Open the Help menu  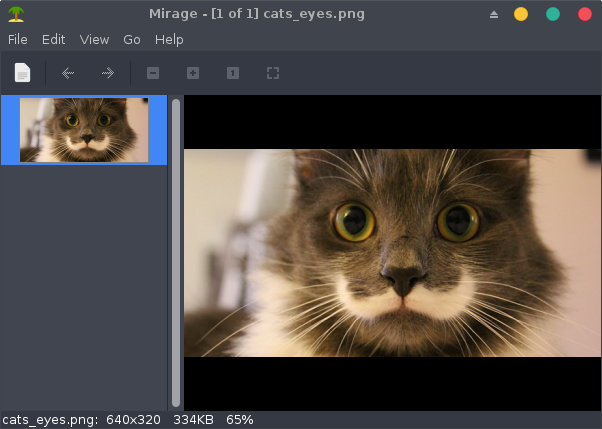point(169,40)
